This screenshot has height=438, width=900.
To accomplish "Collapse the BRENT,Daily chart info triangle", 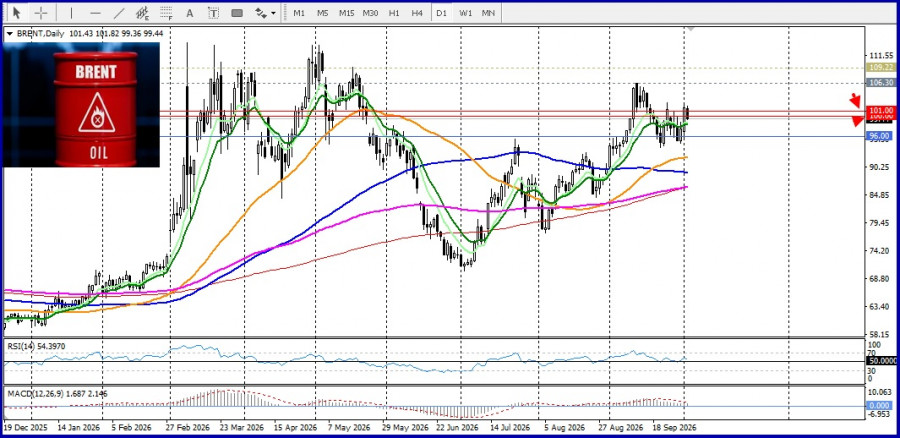I will point(9,34).
